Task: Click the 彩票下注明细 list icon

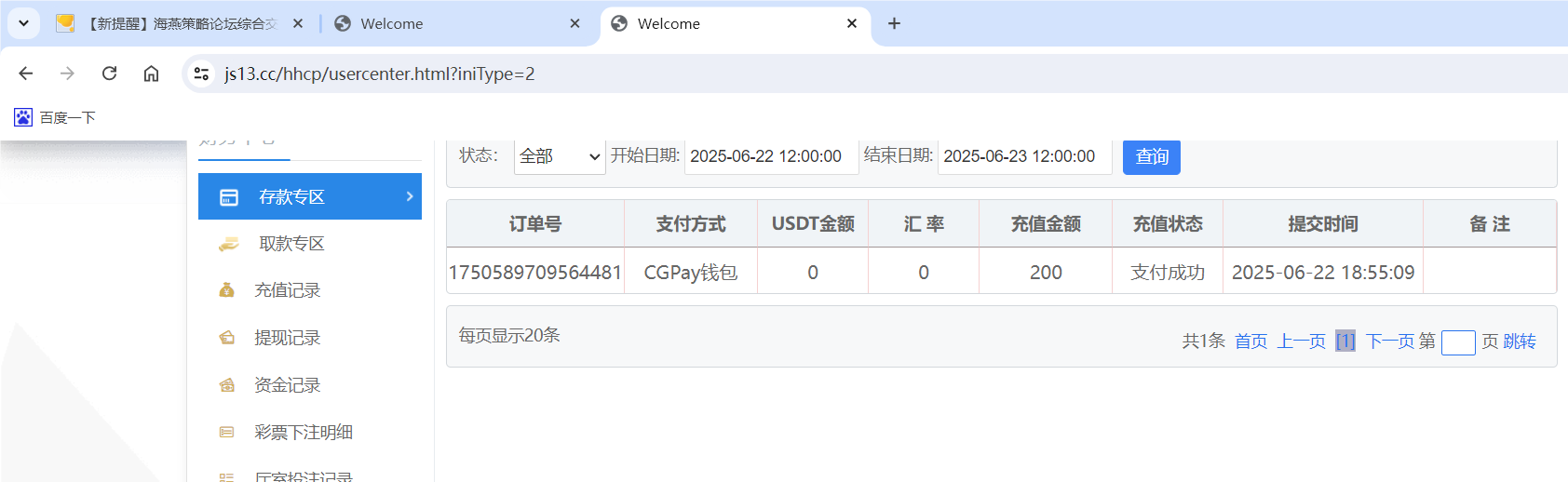Action: 226,433
